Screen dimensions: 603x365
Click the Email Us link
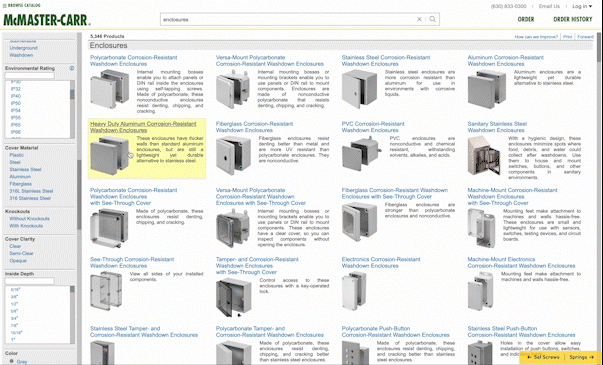tap(549, 6)
